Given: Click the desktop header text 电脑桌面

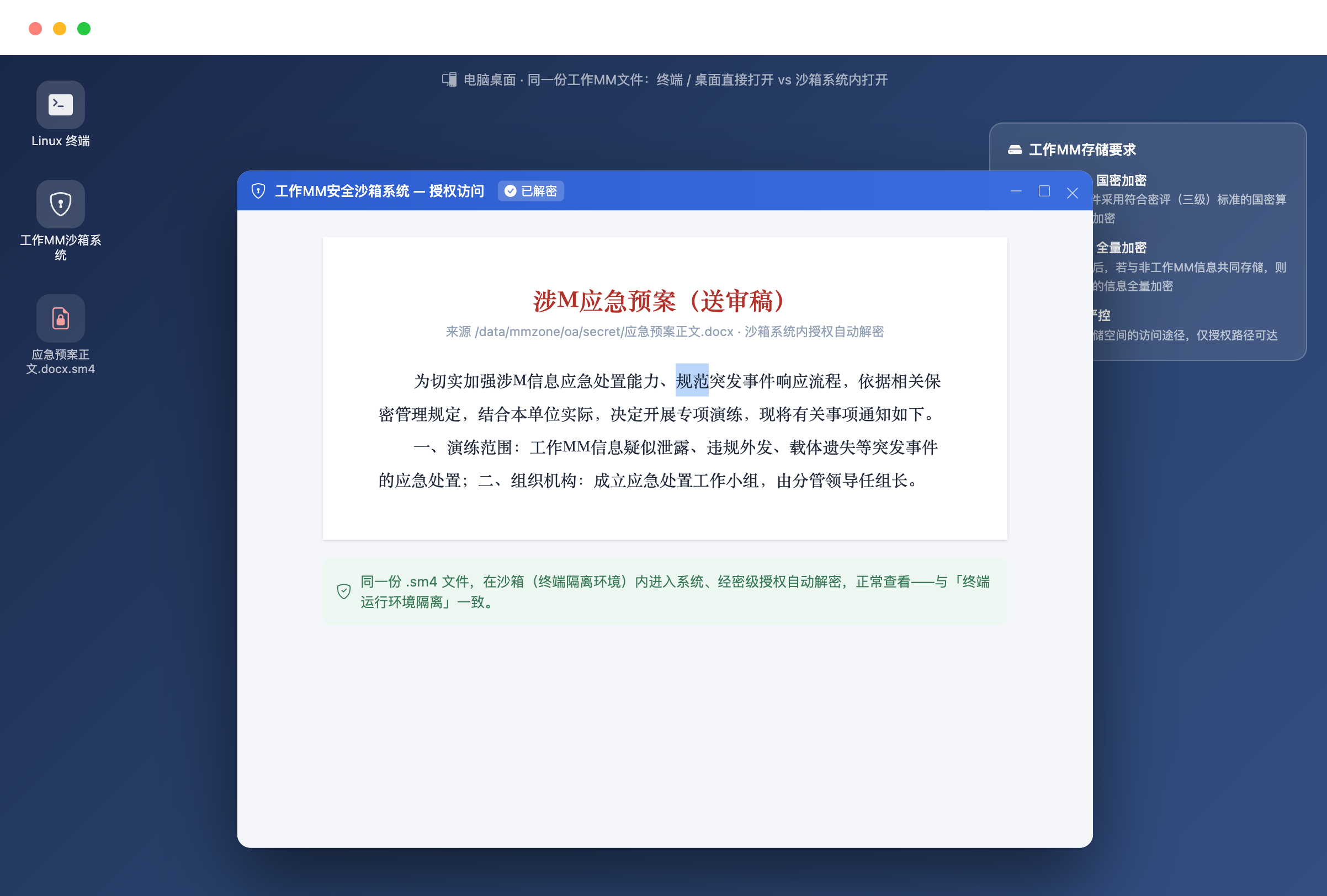Looking at the screenshot, I should (x=490, y=80).
